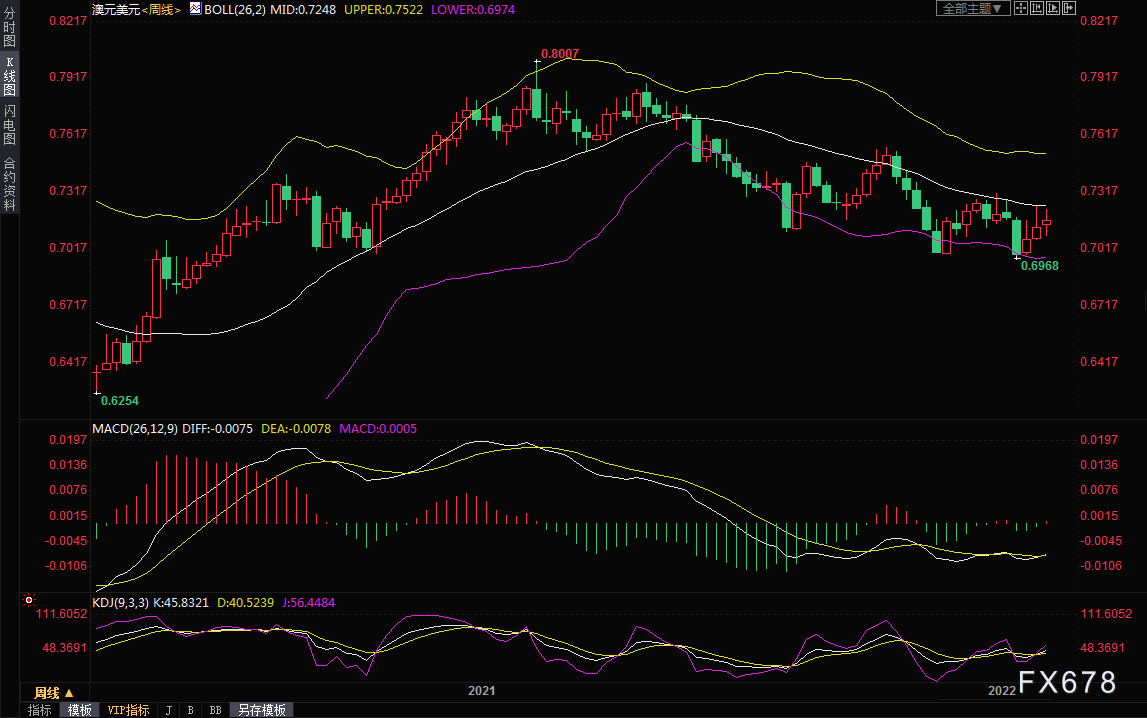1147x718 pixels.
Task: Click the 0.8007 high price marker
Action: click(x=560, y=53)
